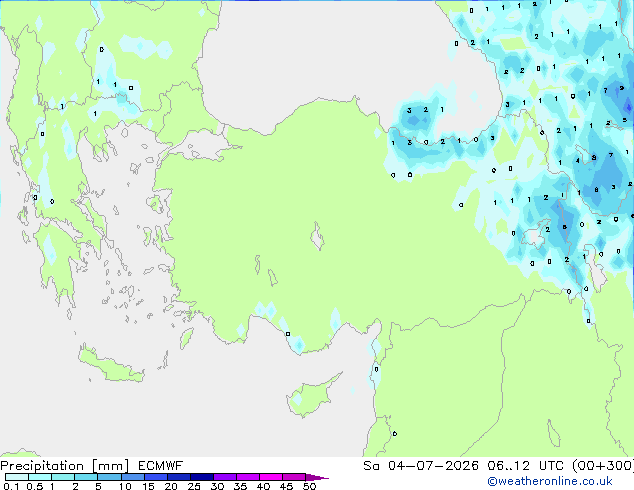Select the 2–5 mm legend swatch
This screenshot has height=490, width=634.
click(86, 477)
